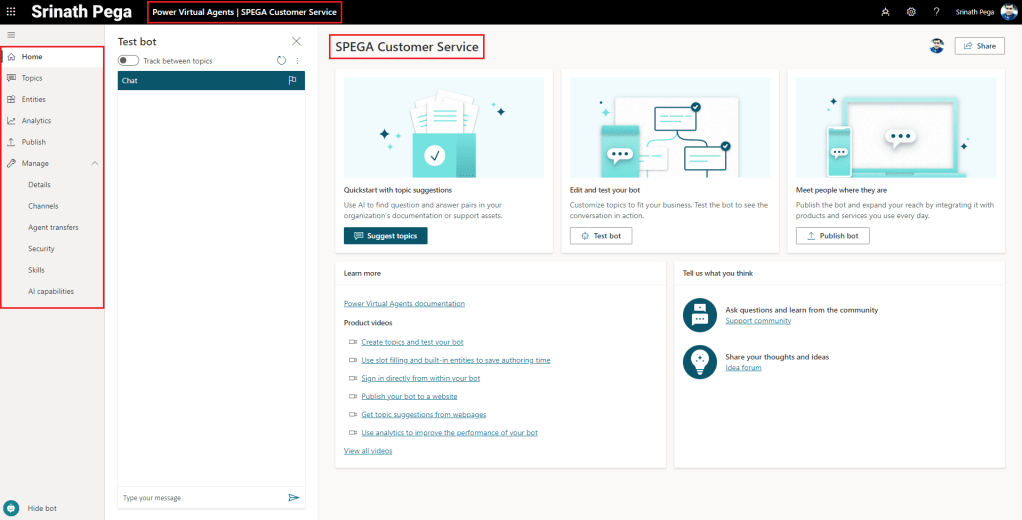Open Power Virtual Agents documentation link
This screenshot has height=520, width=1022.
(x=404, y=303)
